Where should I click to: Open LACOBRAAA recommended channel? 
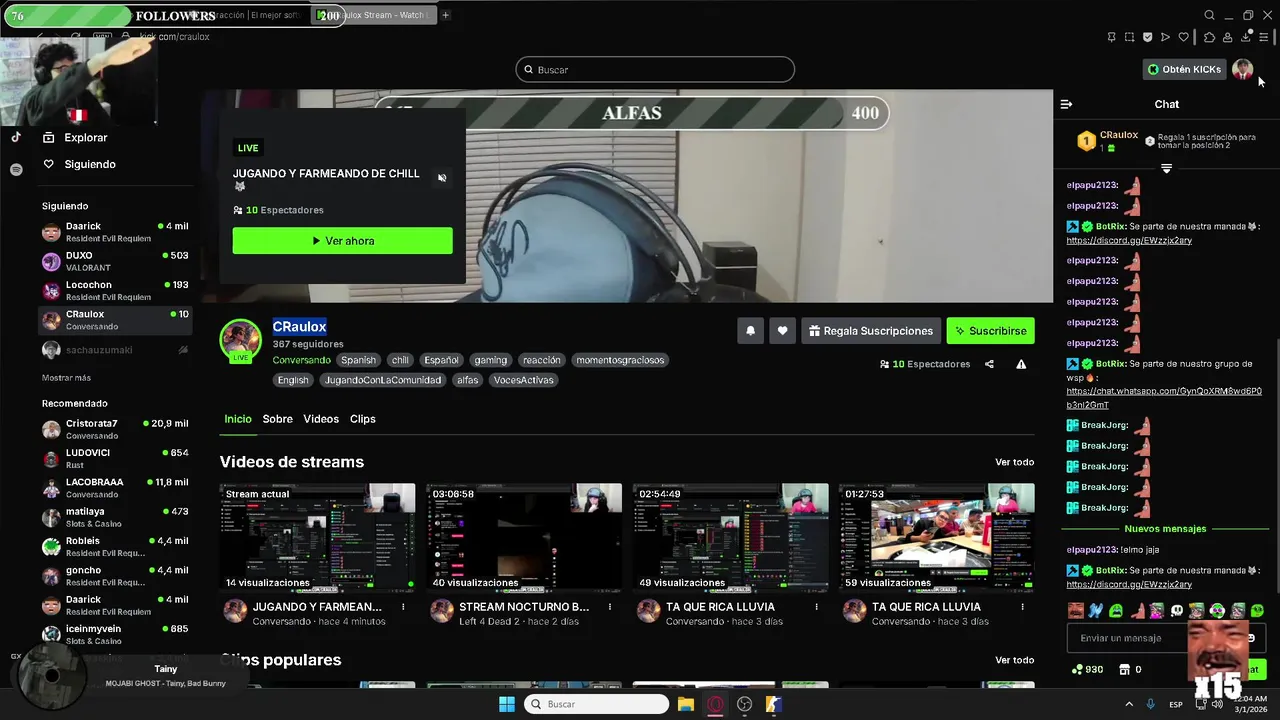tap(114, 487)
